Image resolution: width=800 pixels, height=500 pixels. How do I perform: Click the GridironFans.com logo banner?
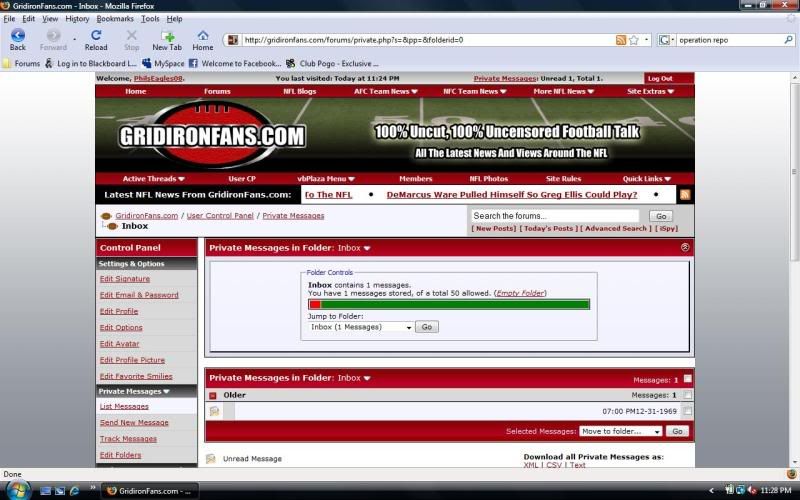tap(212, 135)
